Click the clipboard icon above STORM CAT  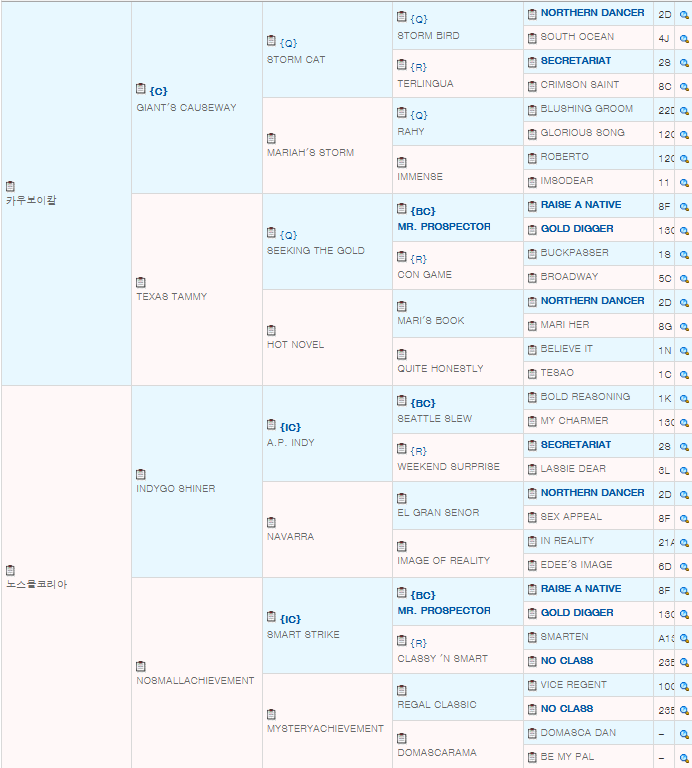tap(271, 40)
